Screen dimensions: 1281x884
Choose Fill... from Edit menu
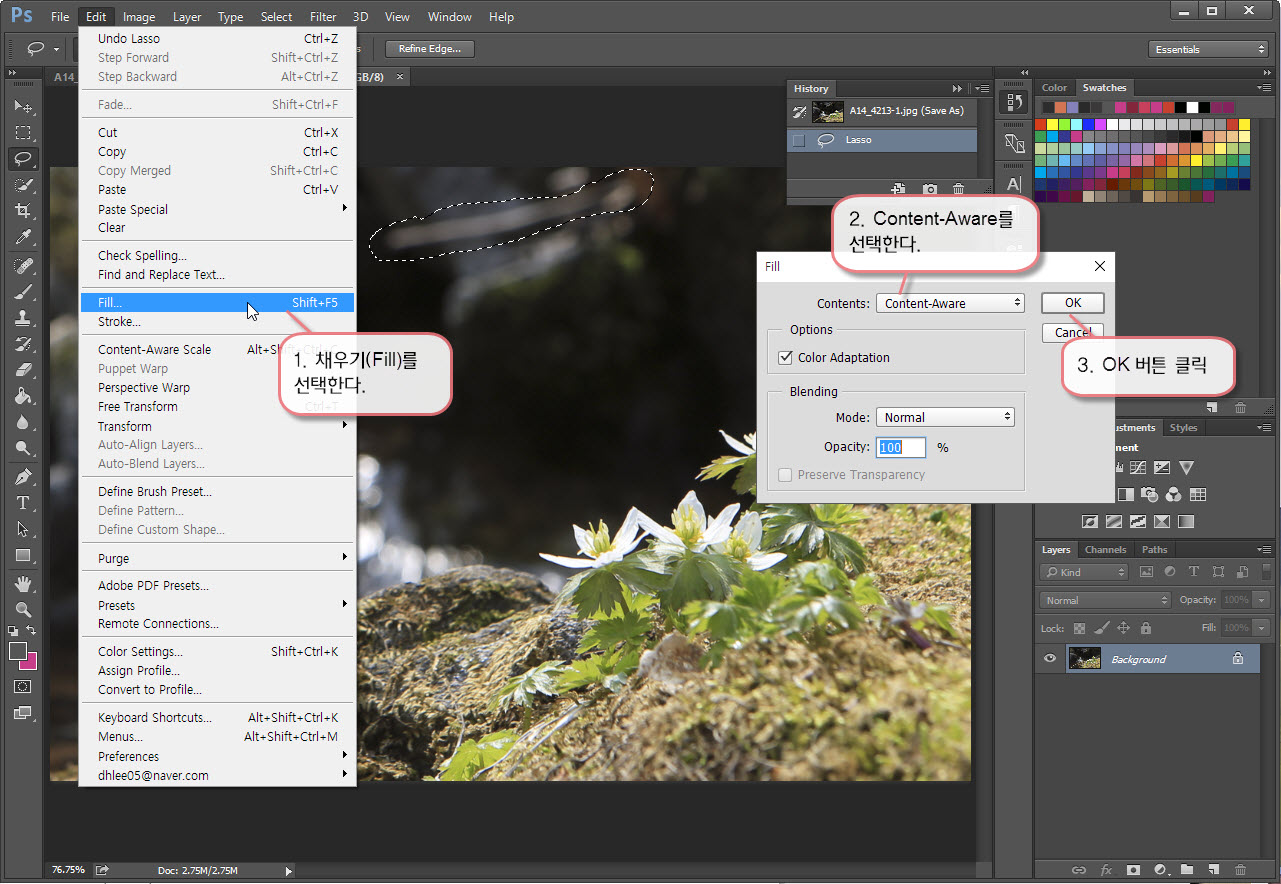pyautogui.click(x=217, y=302)
